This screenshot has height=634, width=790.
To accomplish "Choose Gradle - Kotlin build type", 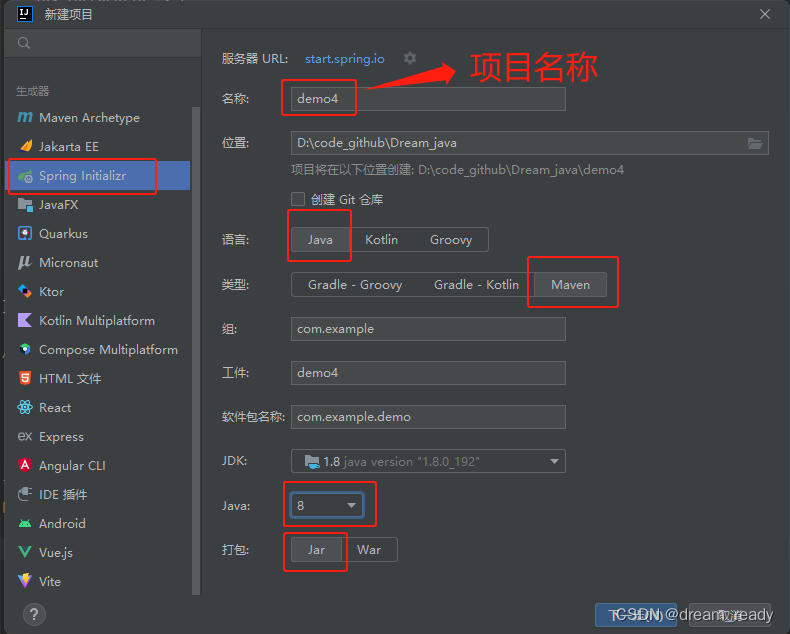I will click(x=476, y=285).
